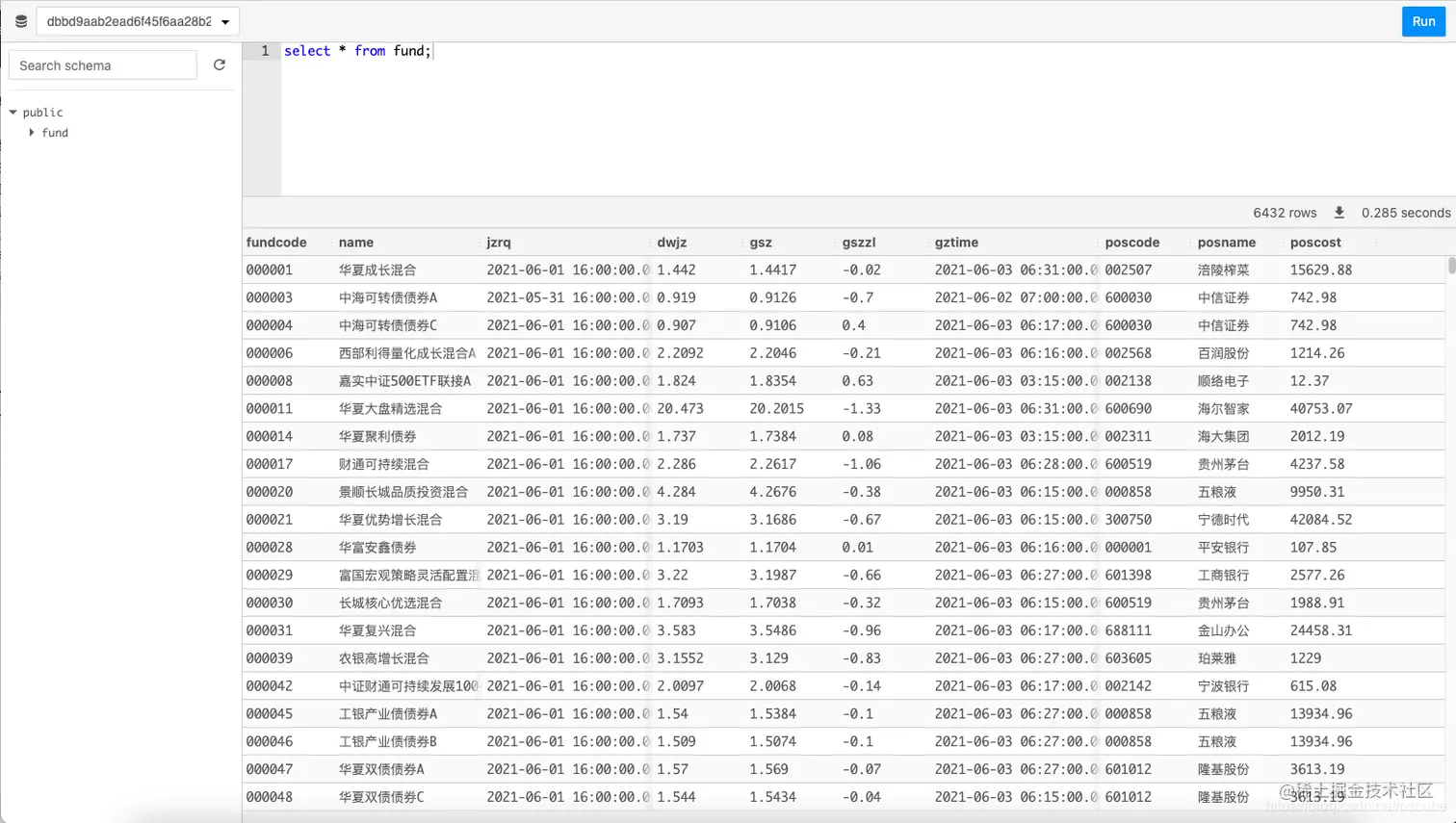The width and height of the screenshot is (1456, 823).
Task: Select the 西部利得量化成长混合A cell
Action: [407, 353]
